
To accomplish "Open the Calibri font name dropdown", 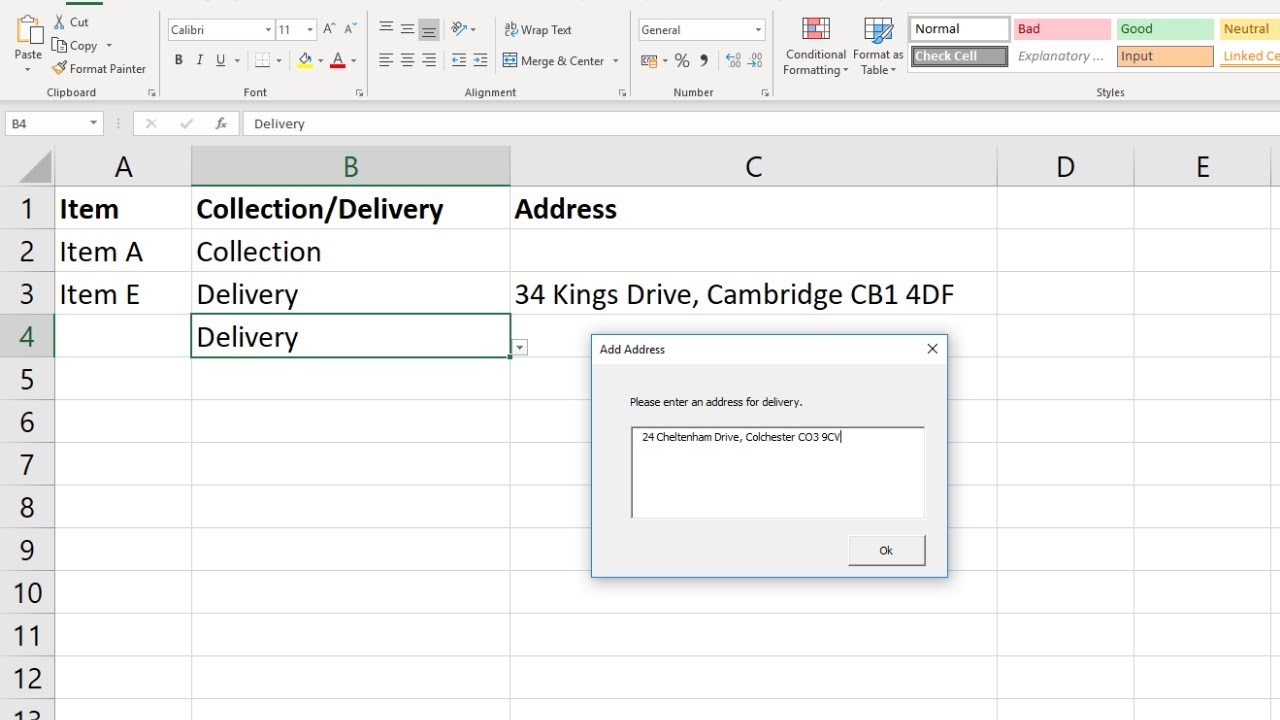I will pos(268,30).
